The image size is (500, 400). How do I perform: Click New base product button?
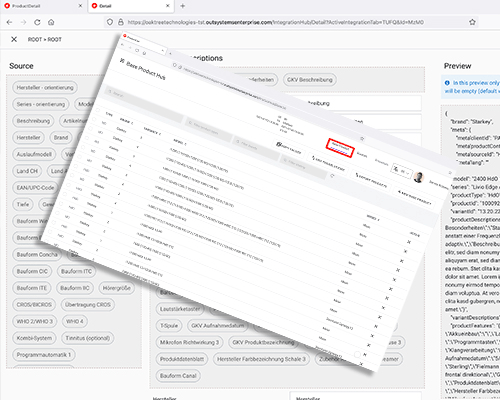pyautogui.click(x=415, y=198)
